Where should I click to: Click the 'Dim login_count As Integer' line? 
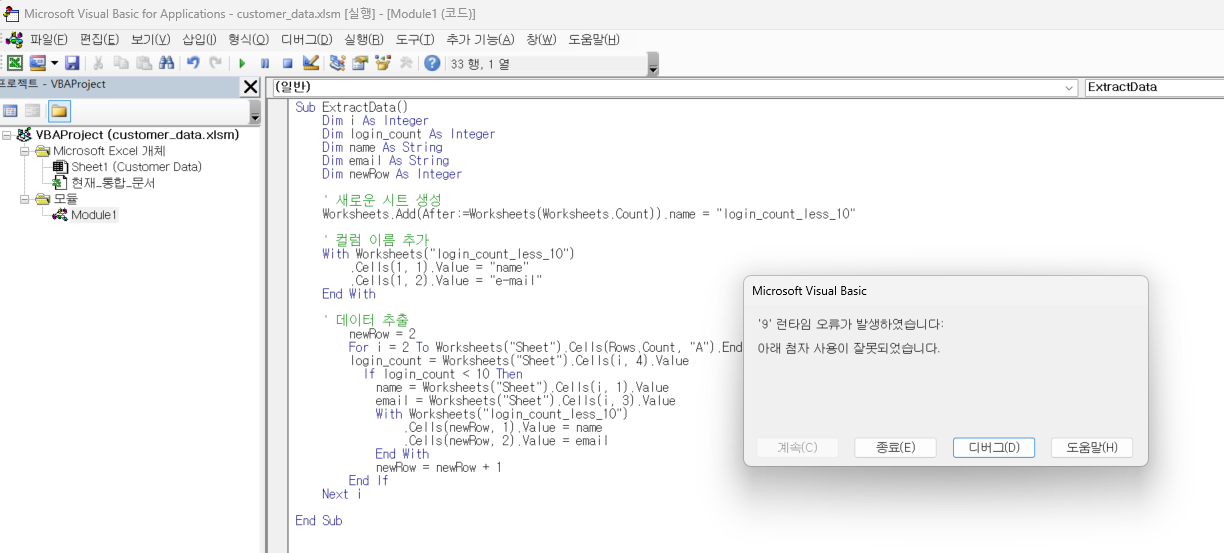[x=408, y=134]
